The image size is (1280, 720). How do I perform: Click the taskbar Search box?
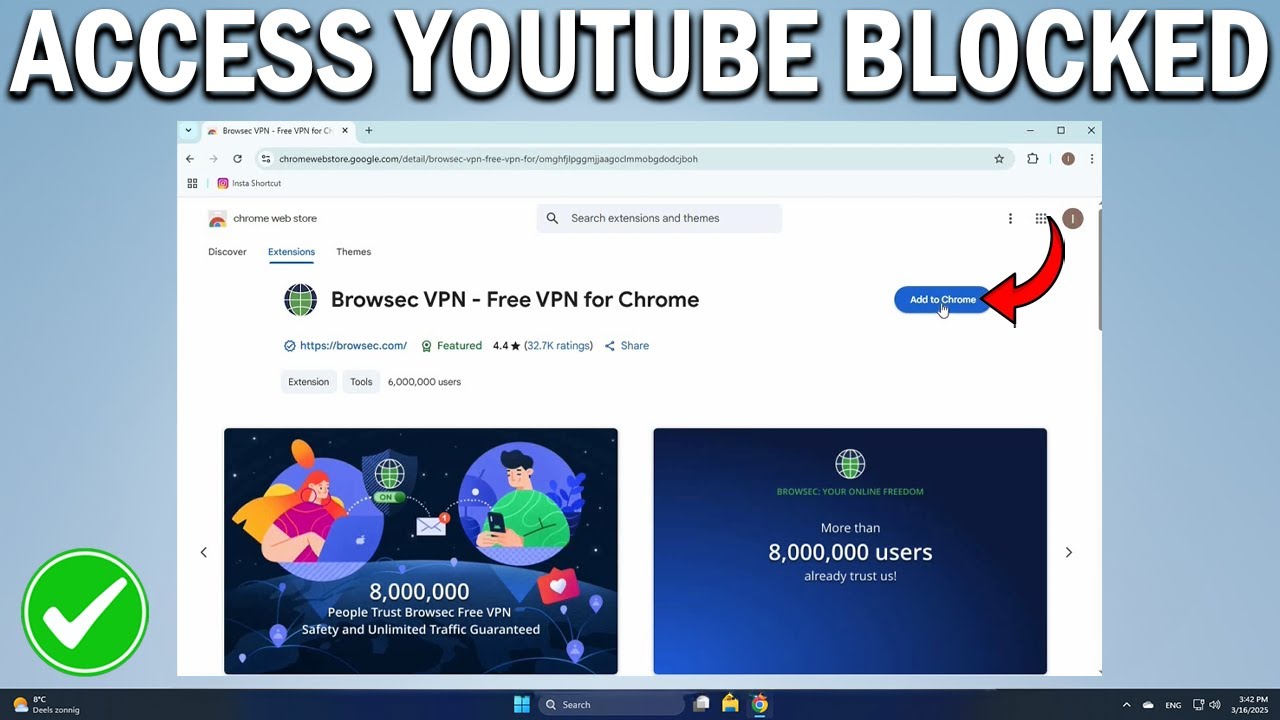610,704
